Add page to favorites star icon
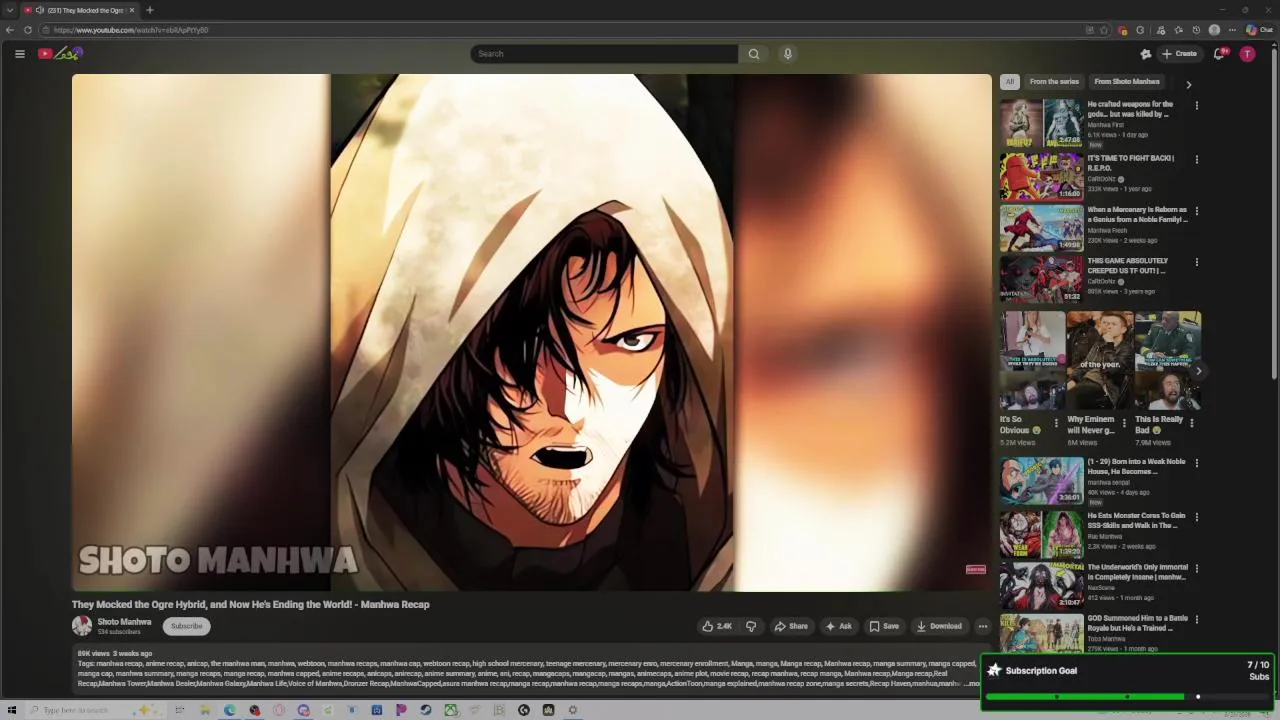This screenshot has width=1280, height=720. 1104,30
